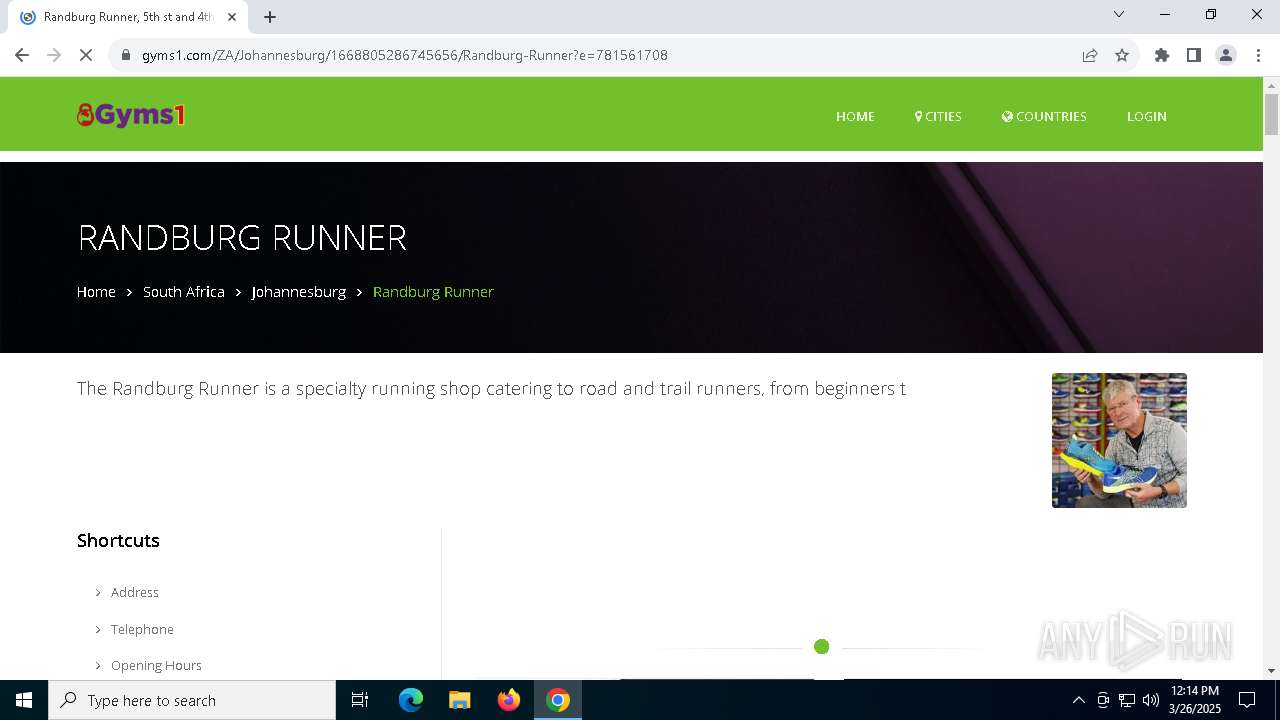Open CITIES in the site navigation

pos(938,116)
